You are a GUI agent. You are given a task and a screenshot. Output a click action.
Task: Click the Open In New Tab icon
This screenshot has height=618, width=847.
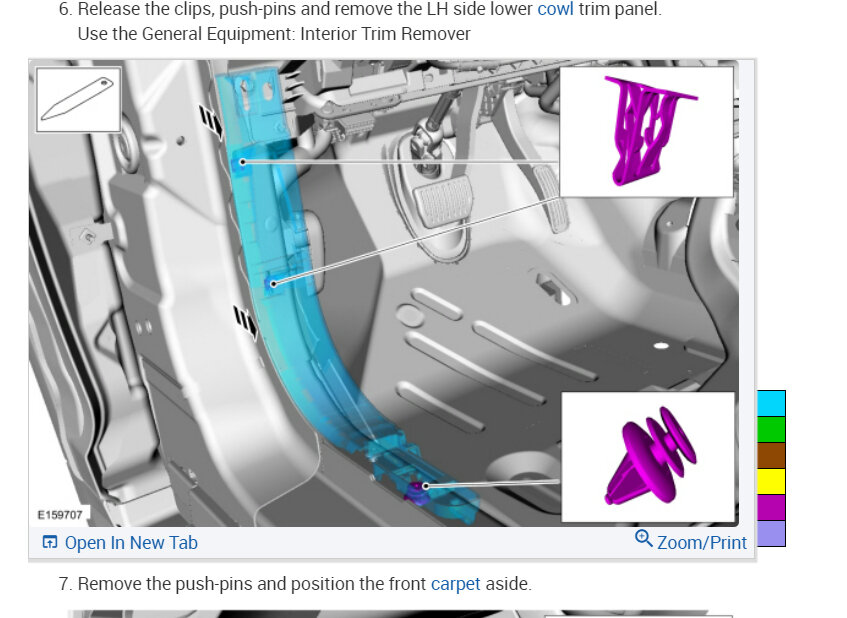(x=50, y=542)
